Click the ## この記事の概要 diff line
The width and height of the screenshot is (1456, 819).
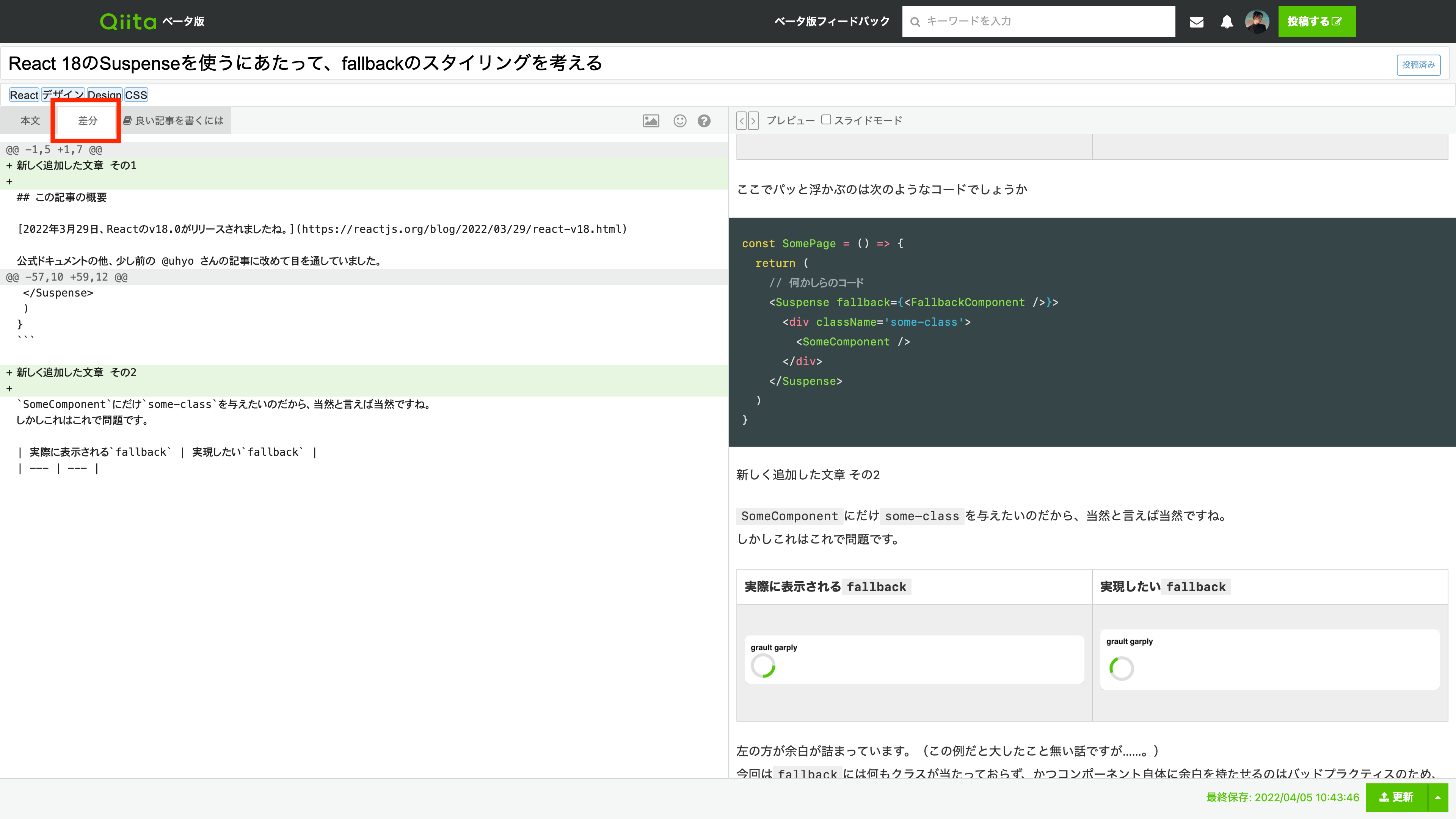[364, 197]
